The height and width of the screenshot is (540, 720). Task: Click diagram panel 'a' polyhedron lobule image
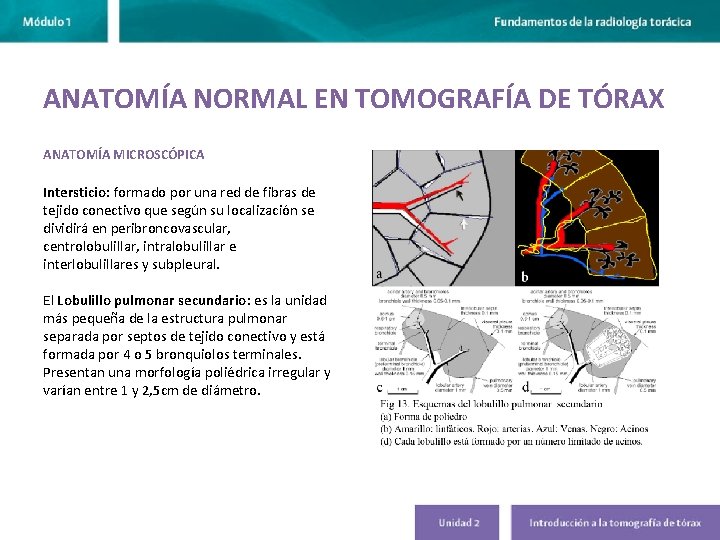[x=443, y=218]
